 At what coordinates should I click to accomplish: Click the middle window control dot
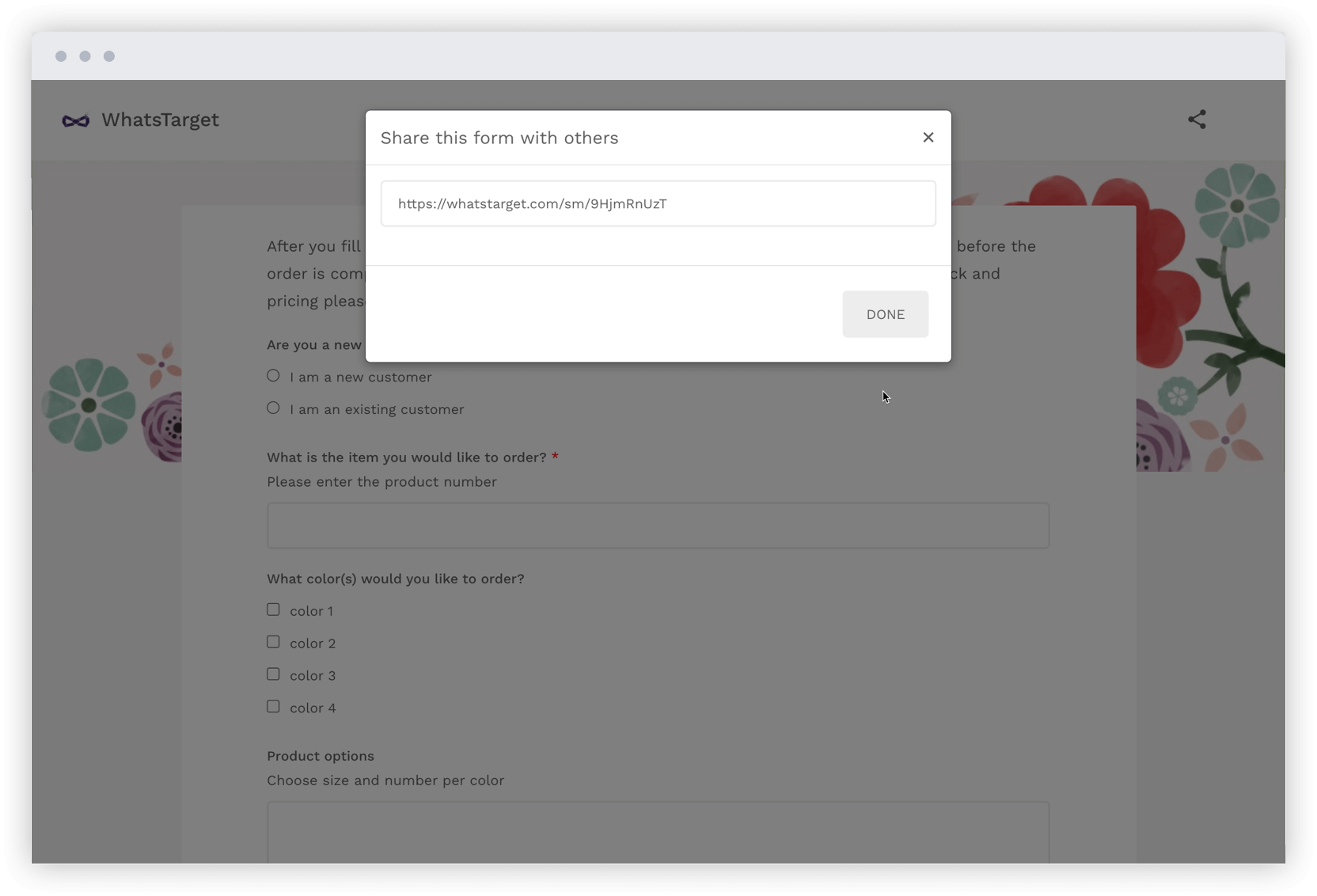85,56
